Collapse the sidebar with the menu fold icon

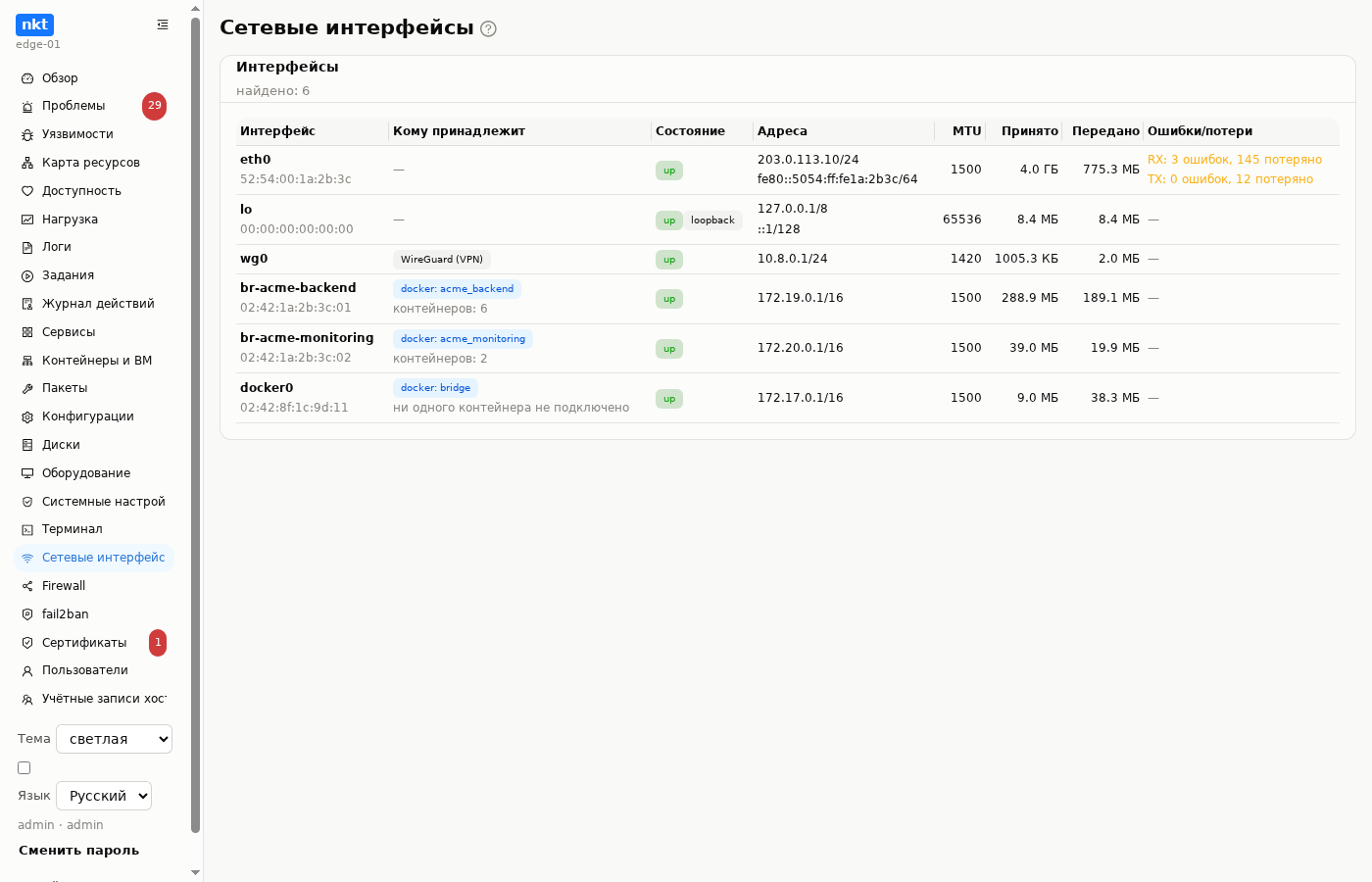[163, 24]
